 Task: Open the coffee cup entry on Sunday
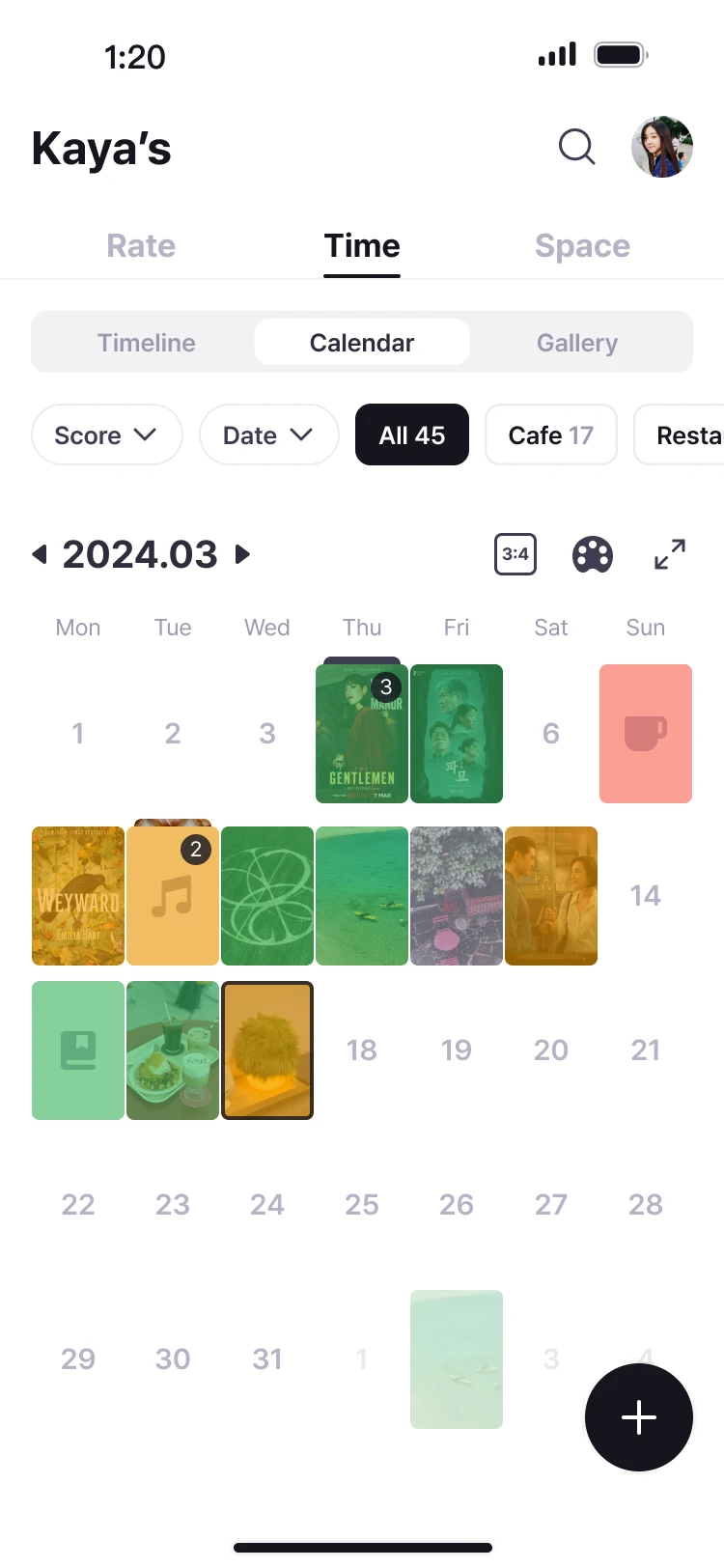pyautogui.click(x=646, y=734)
